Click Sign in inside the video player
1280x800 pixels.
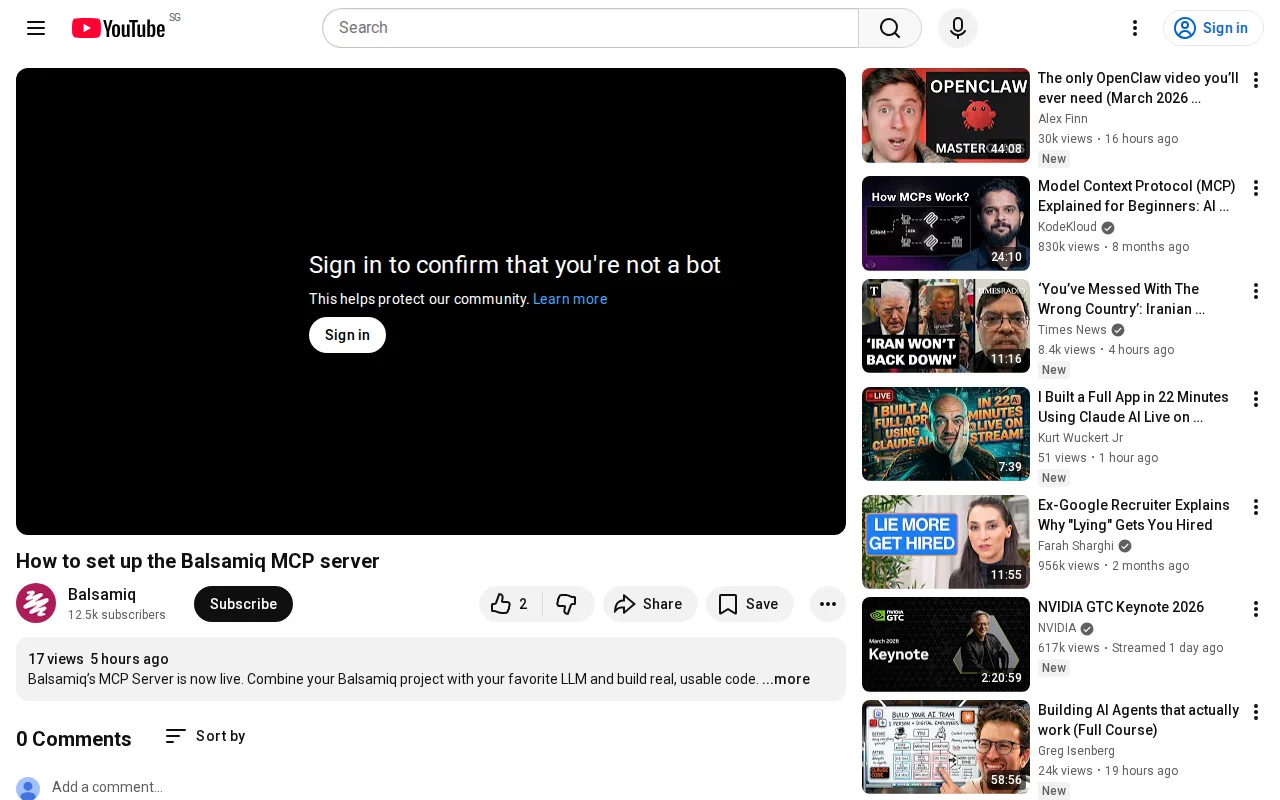pos(347,335)
